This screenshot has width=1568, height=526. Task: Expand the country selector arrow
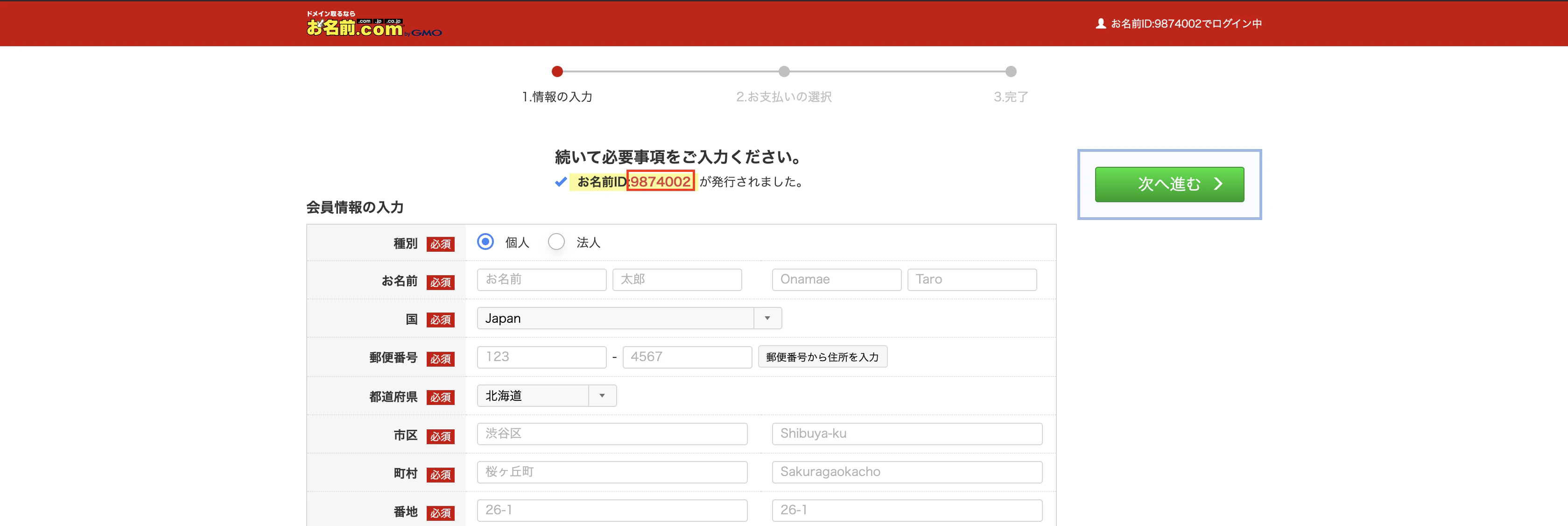(766, 318)
